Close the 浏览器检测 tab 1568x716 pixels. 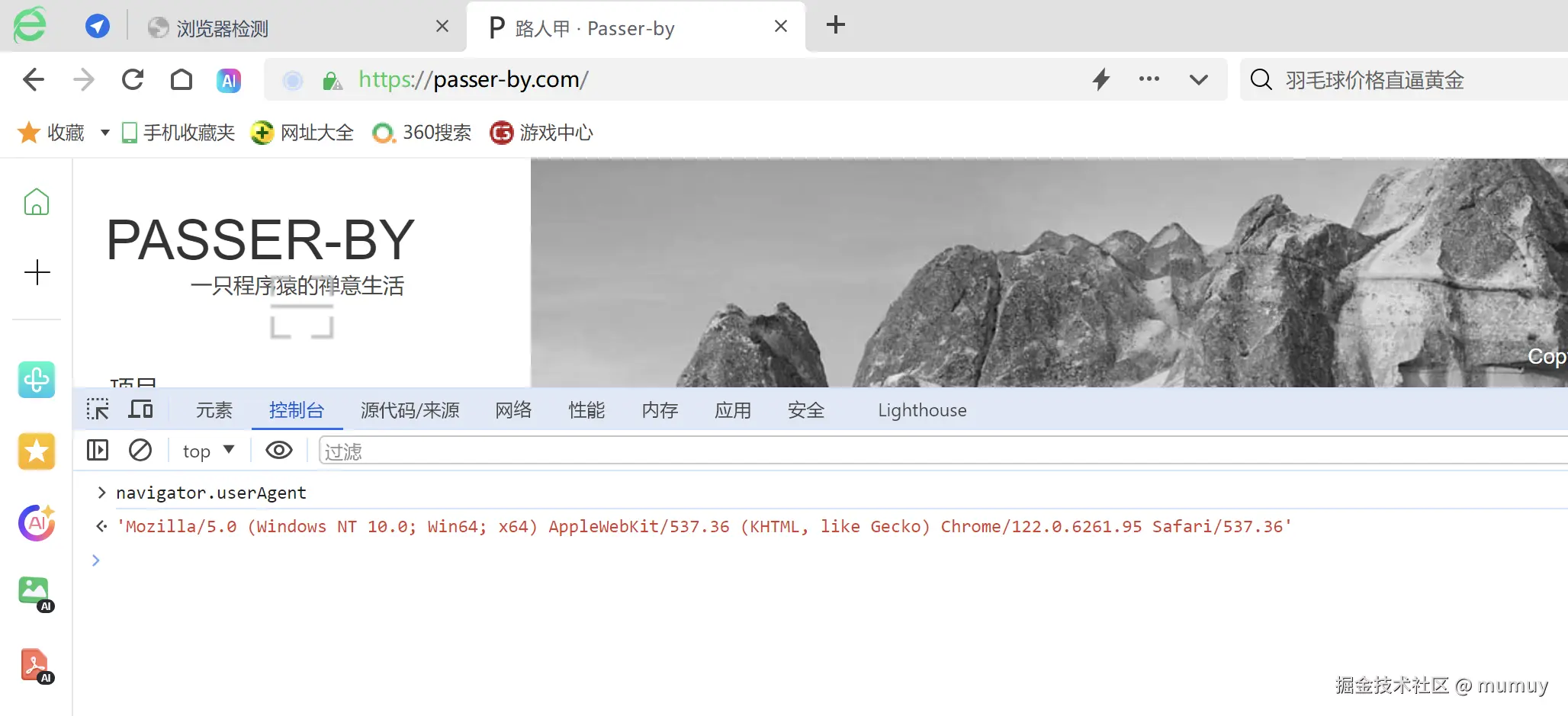[442, 27]
